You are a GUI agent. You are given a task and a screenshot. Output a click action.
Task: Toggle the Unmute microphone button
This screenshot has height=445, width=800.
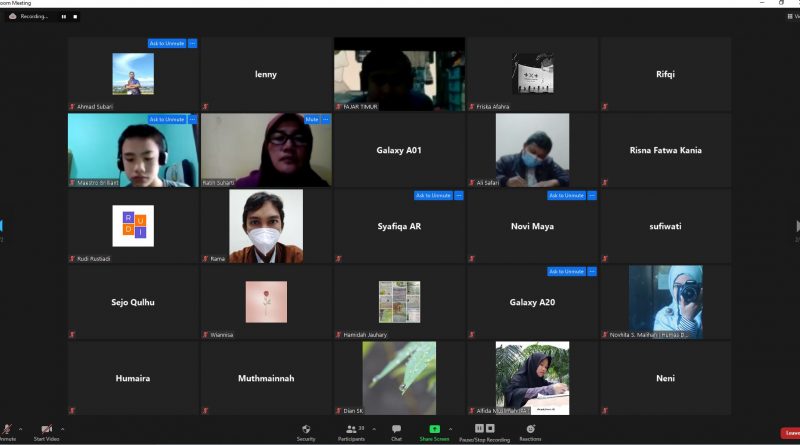click(x=6, y=431)
